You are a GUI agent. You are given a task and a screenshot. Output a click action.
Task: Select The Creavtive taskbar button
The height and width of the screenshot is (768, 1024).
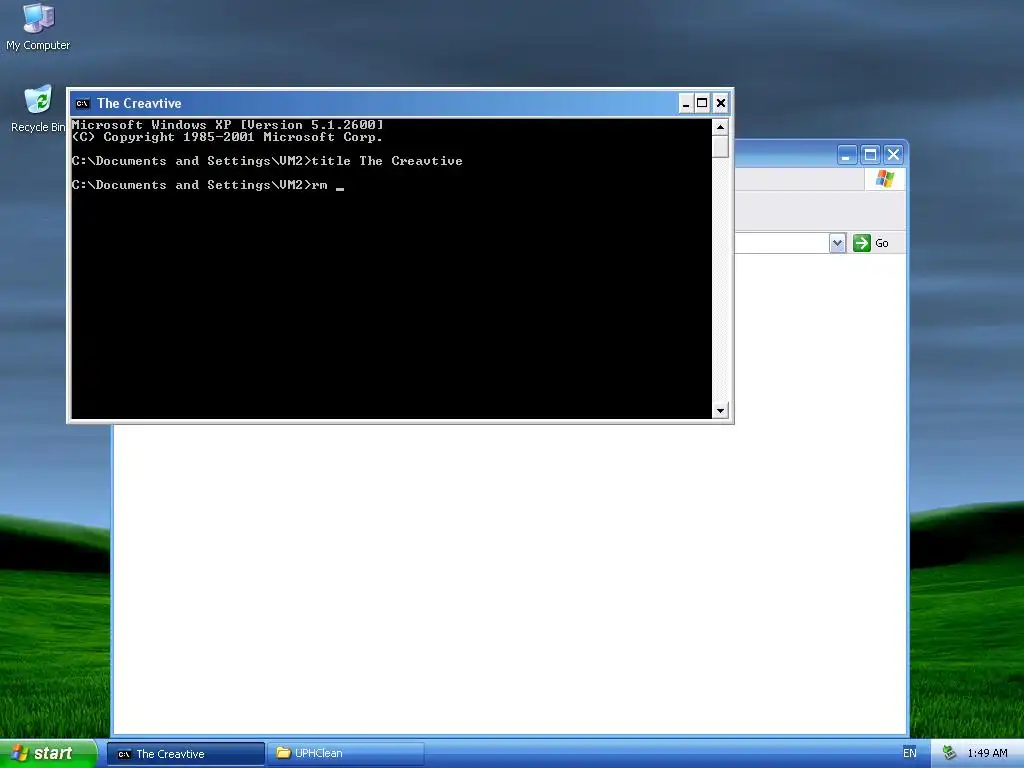(x=186, y=754)
